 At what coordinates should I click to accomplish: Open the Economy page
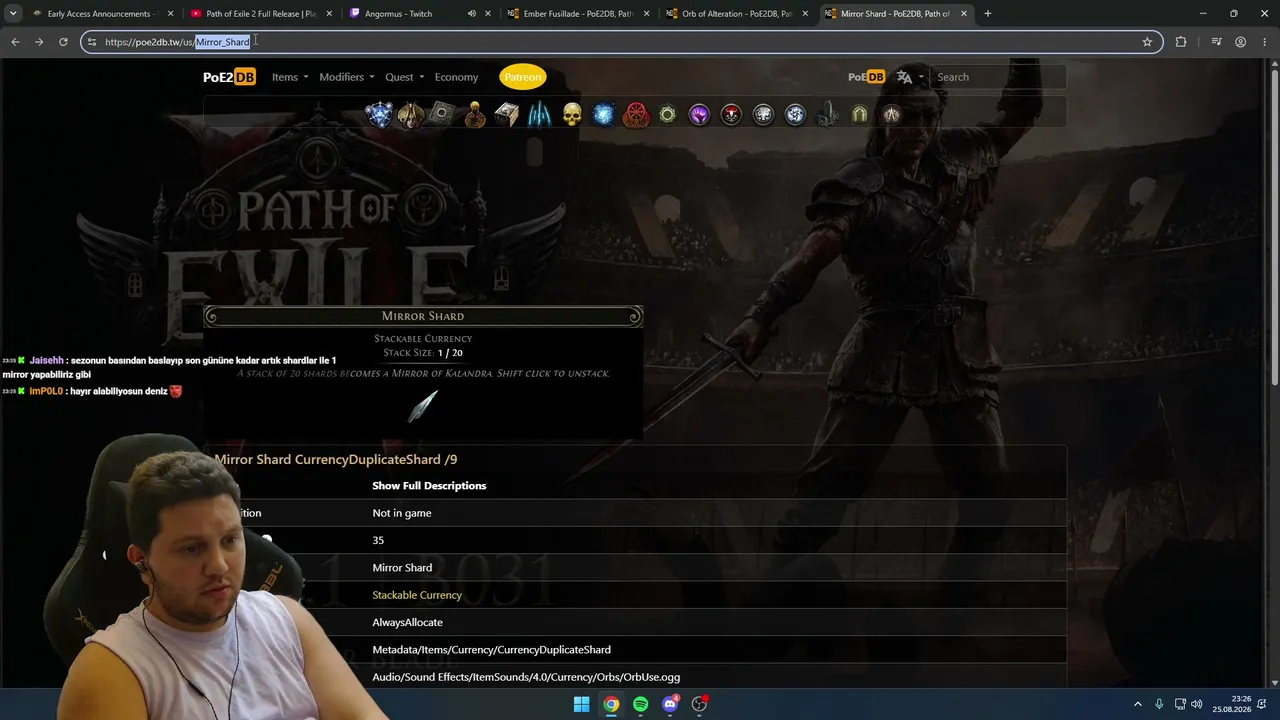coord(456,77)
